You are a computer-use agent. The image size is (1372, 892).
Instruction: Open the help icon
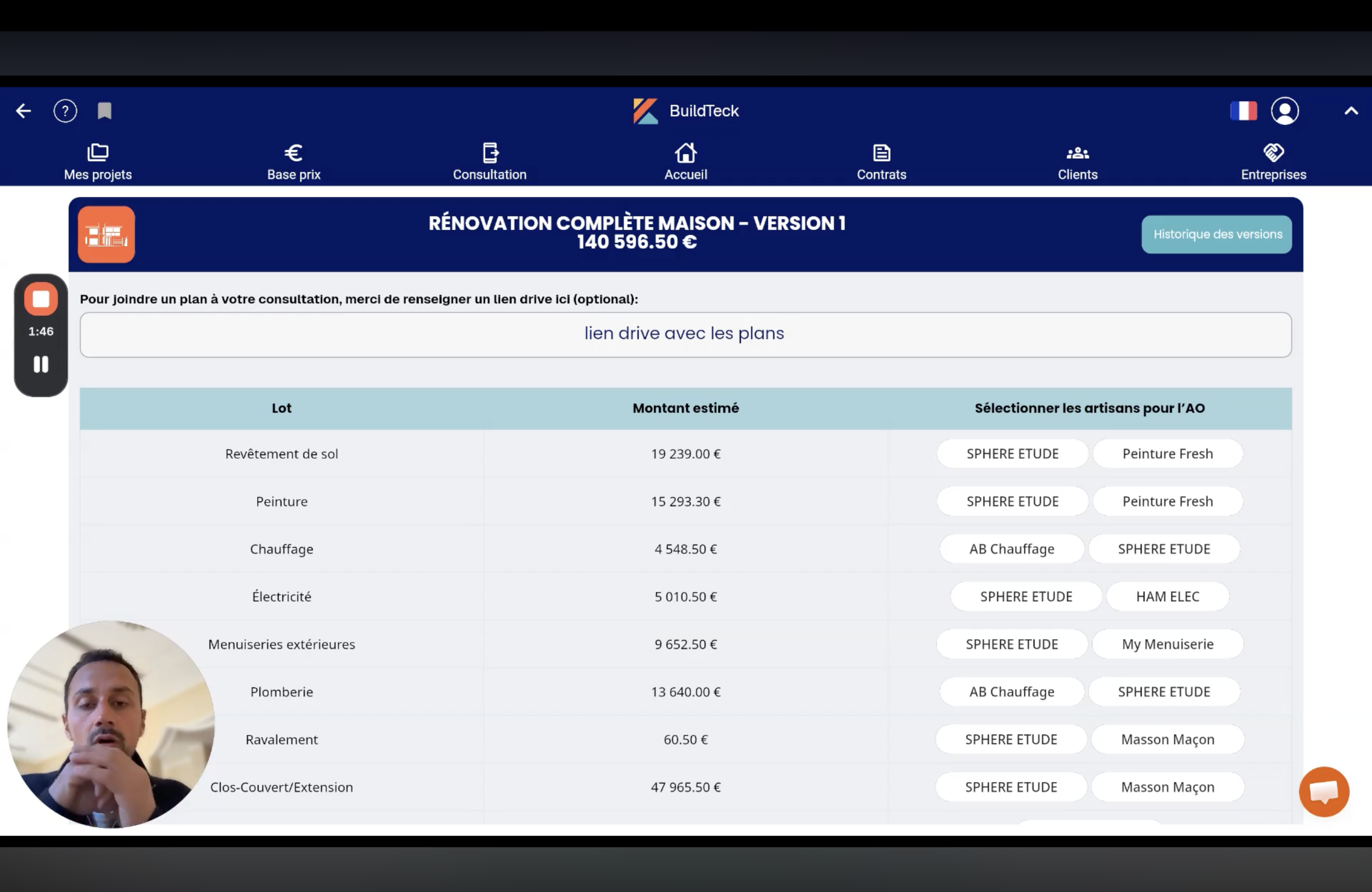pos(65,111)
